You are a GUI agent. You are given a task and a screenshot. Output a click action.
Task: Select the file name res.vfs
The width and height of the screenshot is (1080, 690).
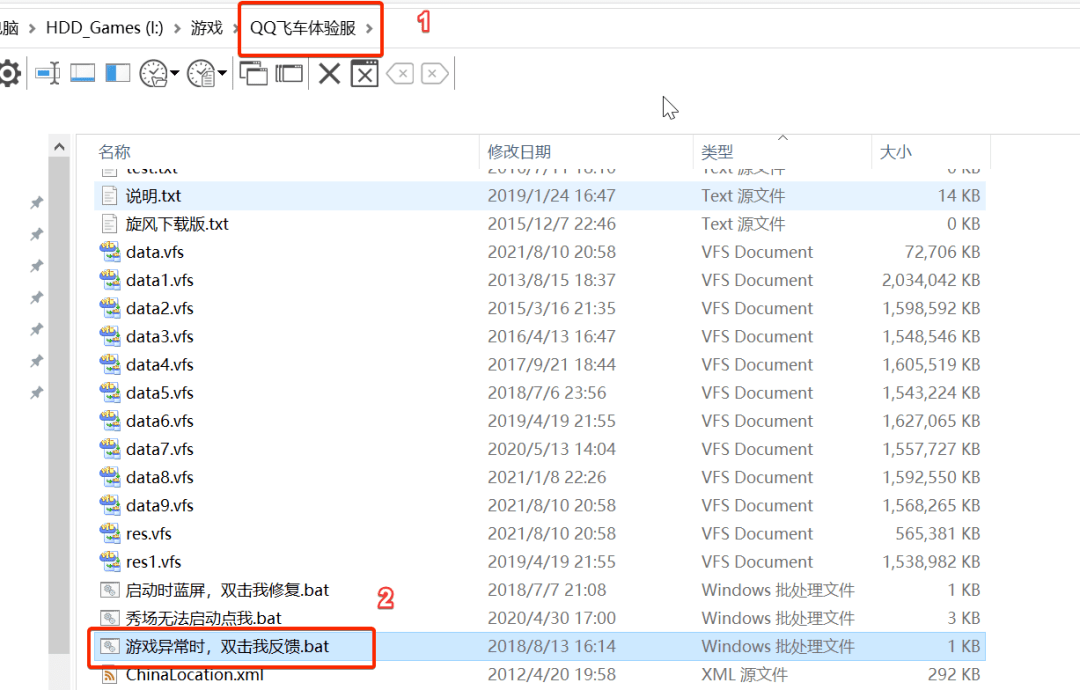[x=149, y=534]
